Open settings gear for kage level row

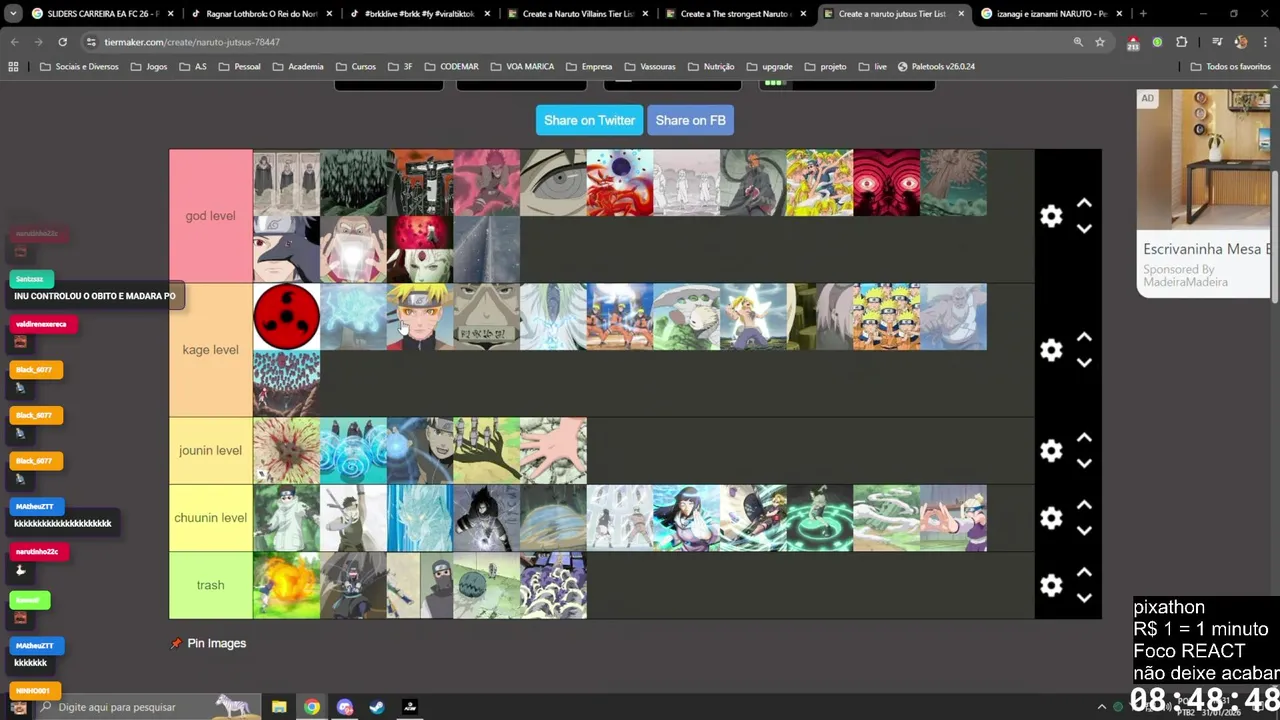click(1051, 350)
